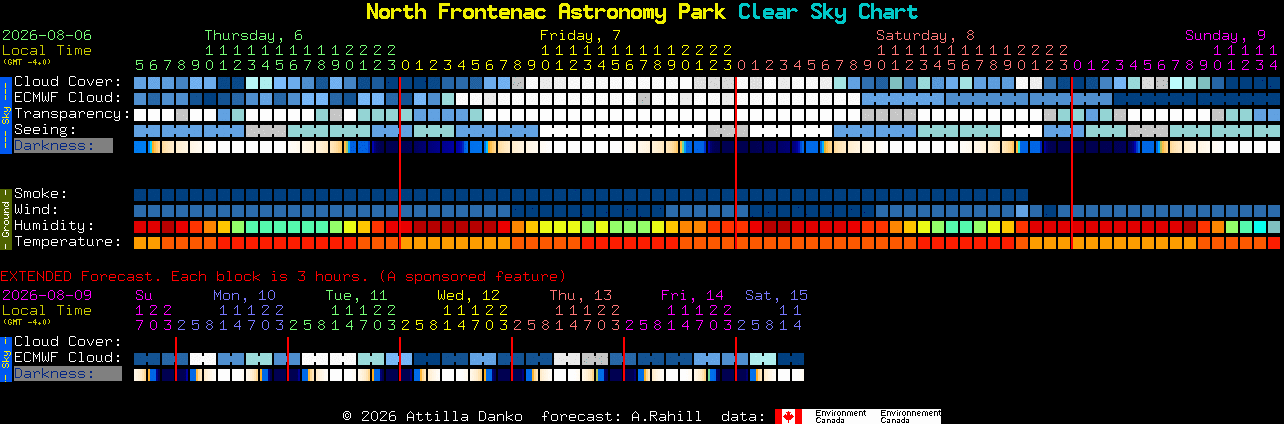Viewport: 1284px width, 424px height.
Task: Open the extended forecast ECMWF Cloud label
Action: point(68,358)
